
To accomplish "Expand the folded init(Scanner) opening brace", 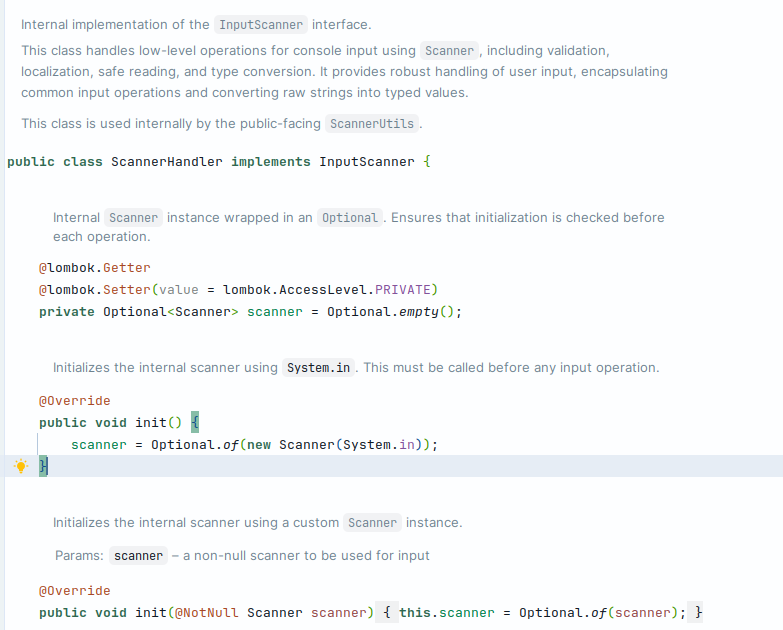I will [x=387, y=613].
